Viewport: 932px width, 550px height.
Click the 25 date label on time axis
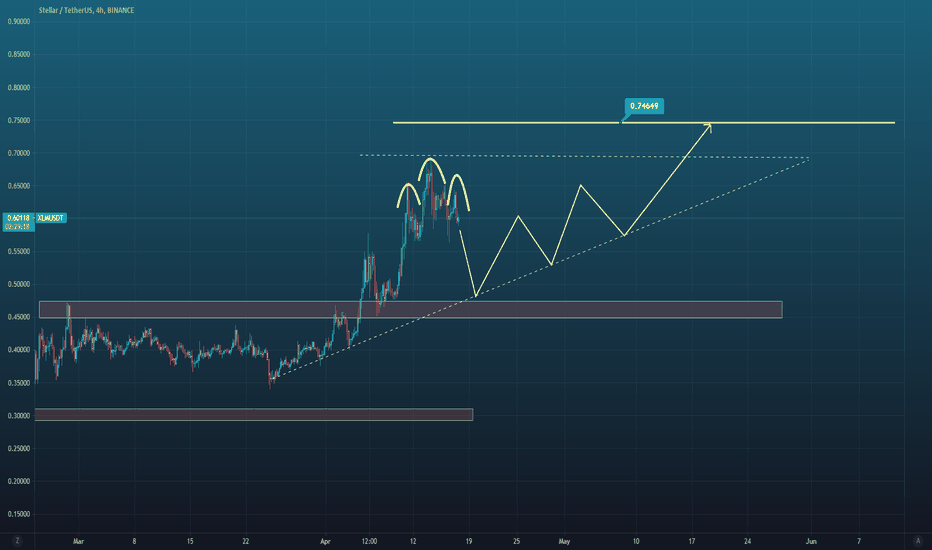[x=517, y=541]
